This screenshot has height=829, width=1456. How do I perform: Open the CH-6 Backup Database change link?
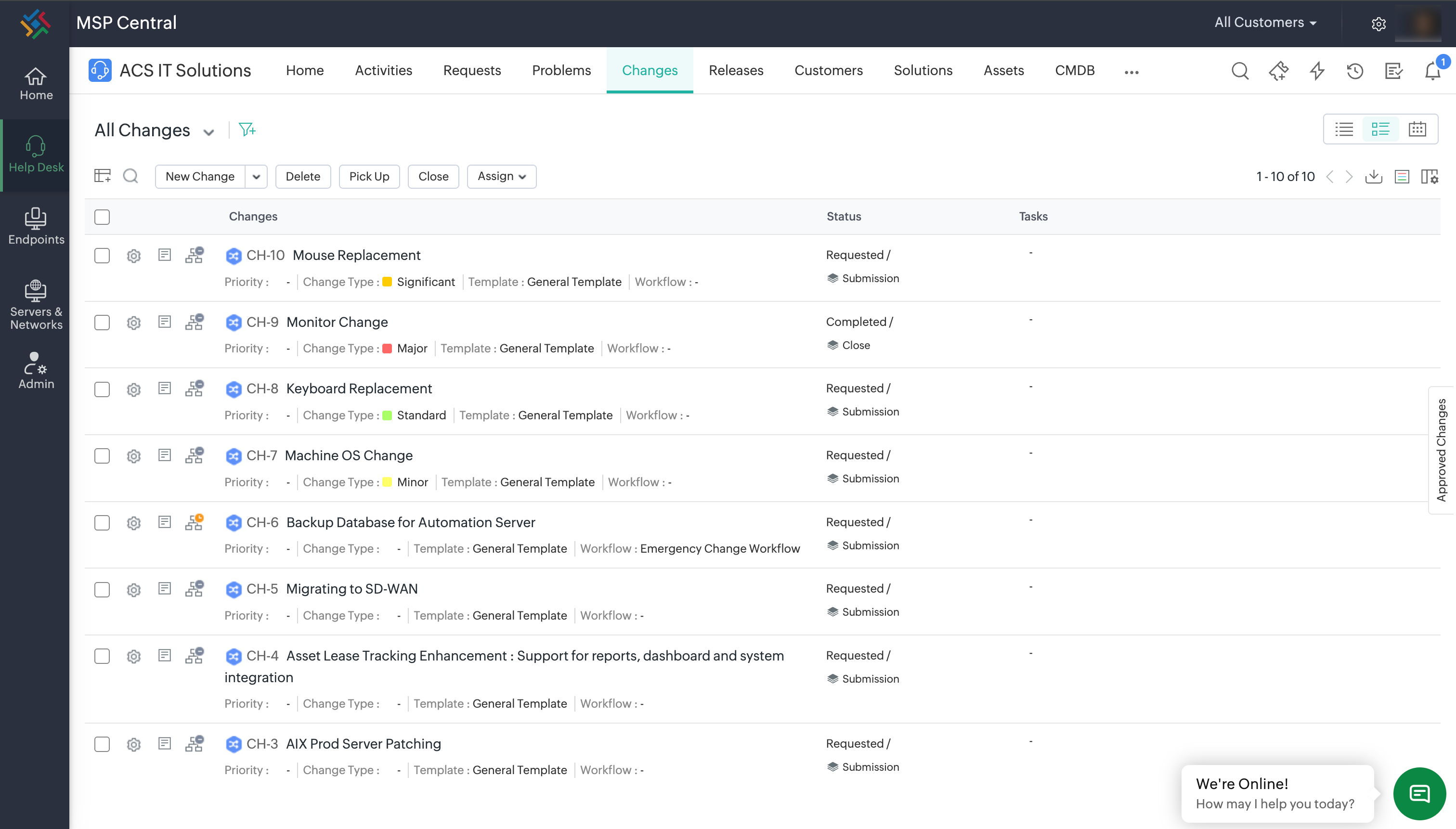tap(410, 522)
